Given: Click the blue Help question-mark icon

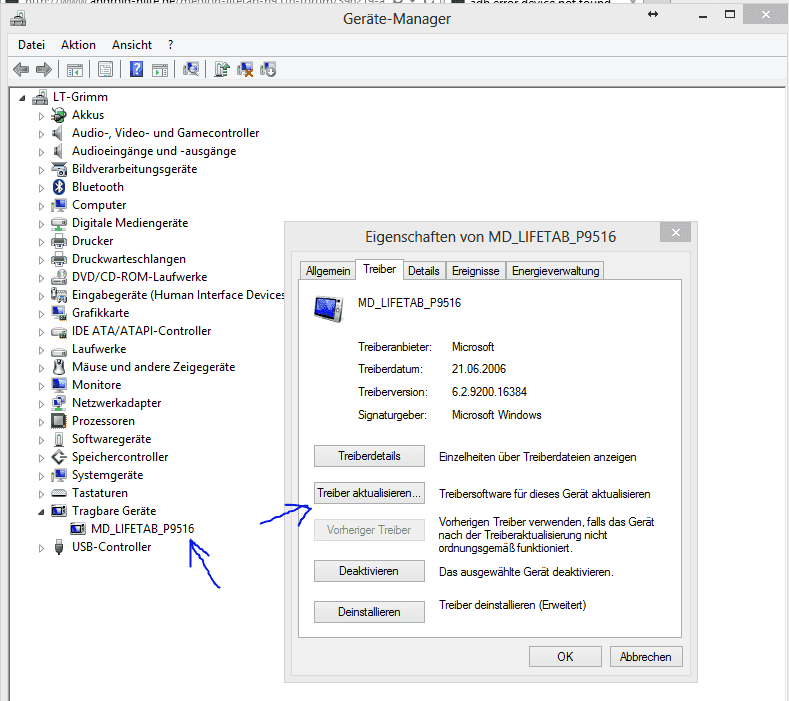Looking at the screenshot, I should tap(136, 69).
